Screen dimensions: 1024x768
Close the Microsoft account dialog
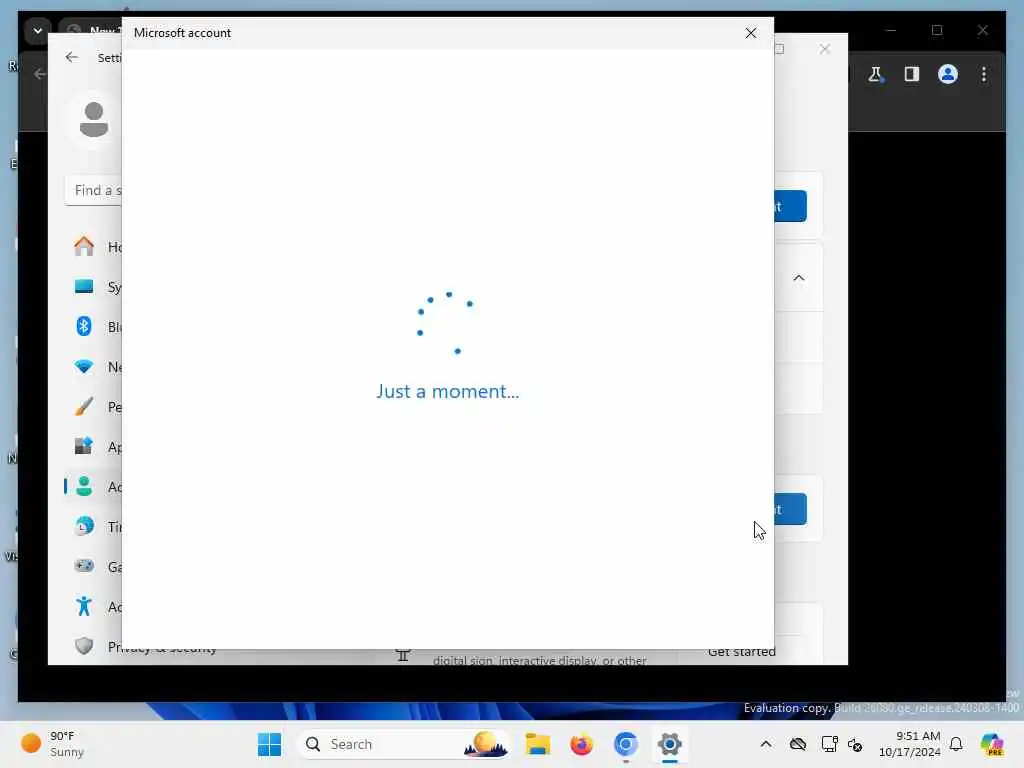click(750, 33)
